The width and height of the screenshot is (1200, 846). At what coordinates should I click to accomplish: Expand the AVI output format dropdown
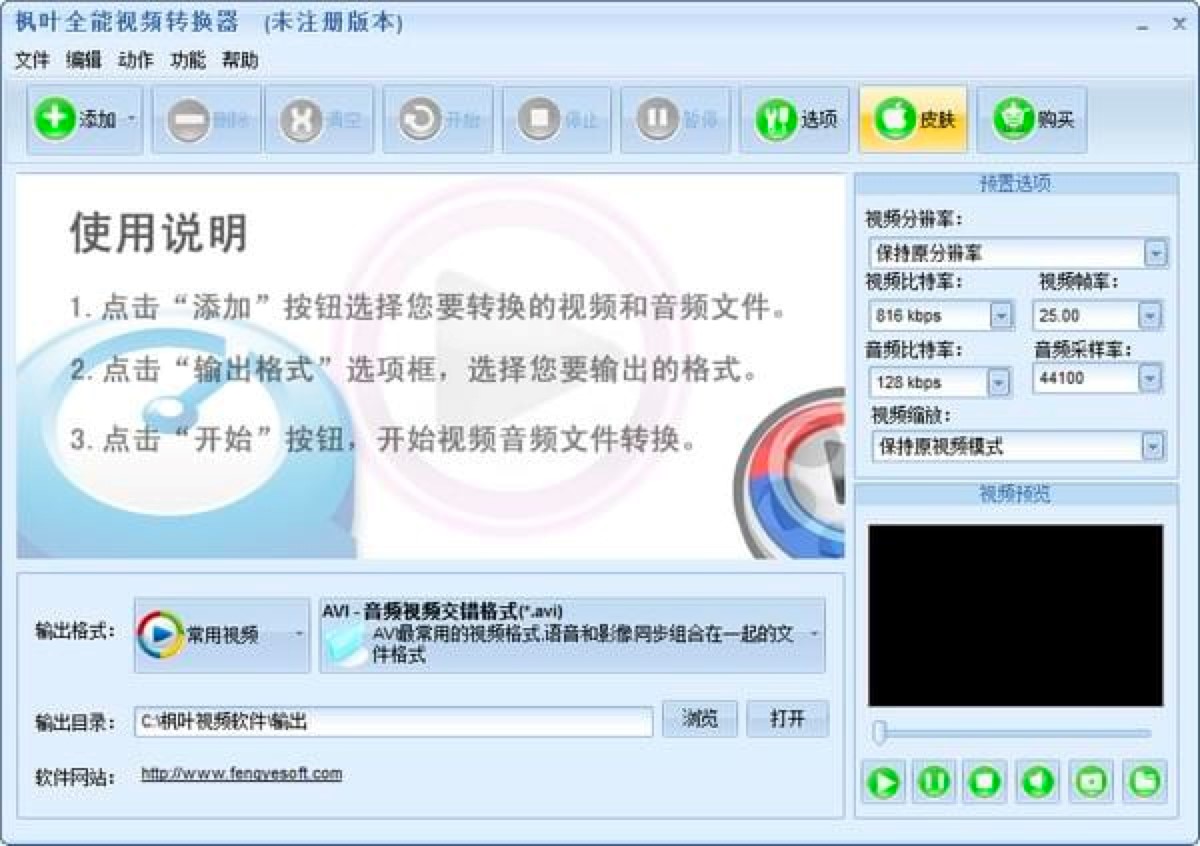[814, 632]
